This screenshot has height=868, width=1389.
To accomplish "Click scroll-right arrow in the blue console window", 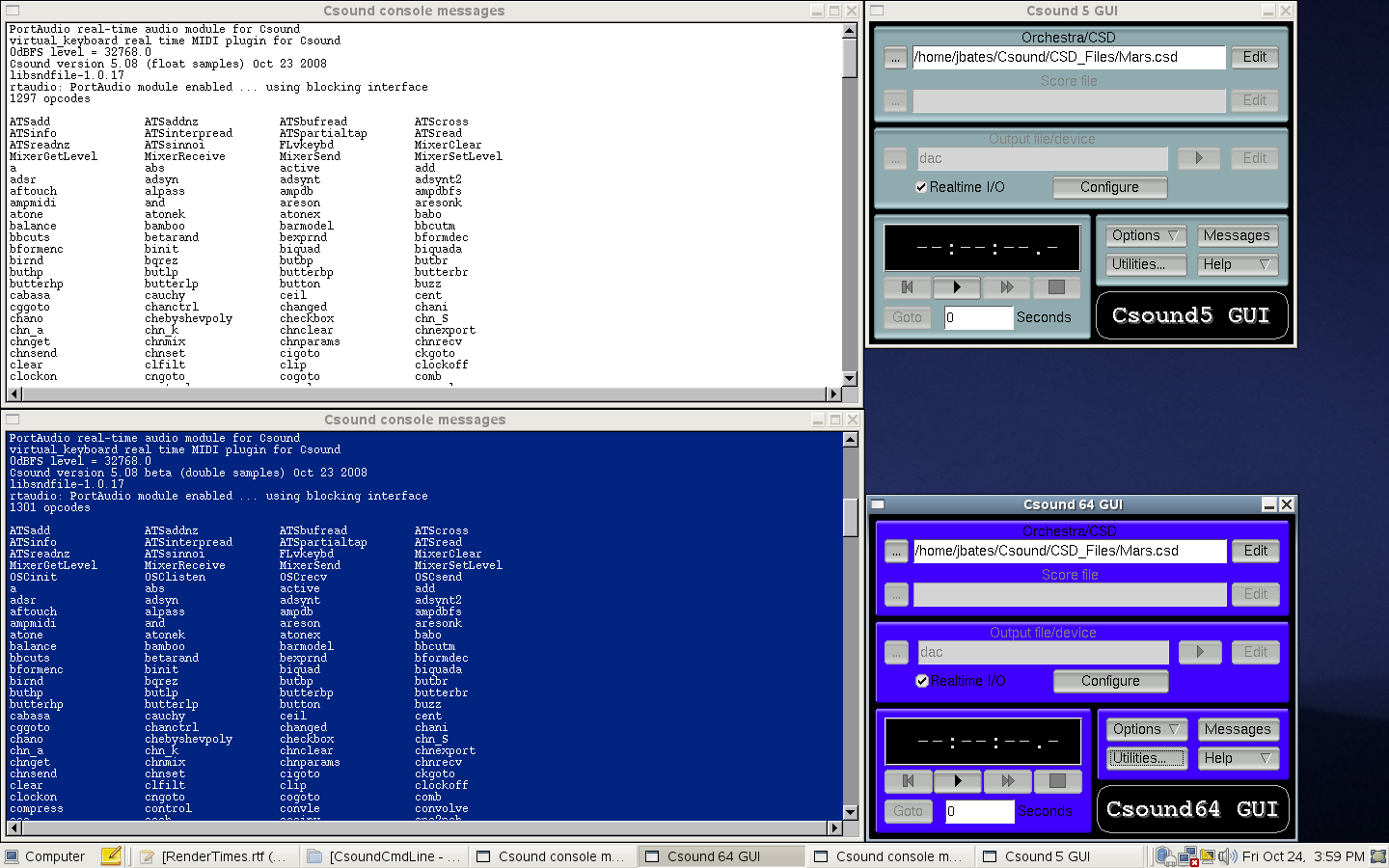I will 834,827.
